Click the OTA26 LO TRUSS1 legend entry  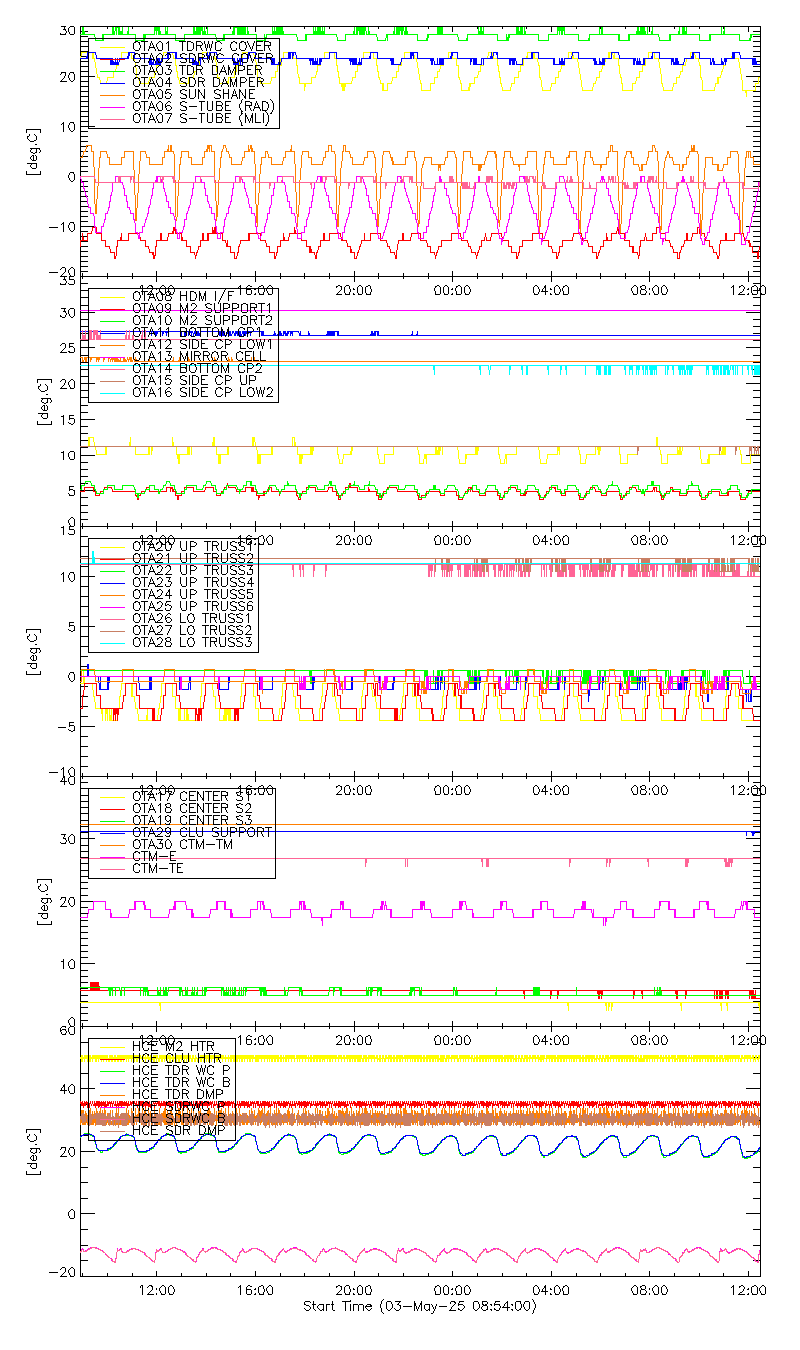(194, 618)
